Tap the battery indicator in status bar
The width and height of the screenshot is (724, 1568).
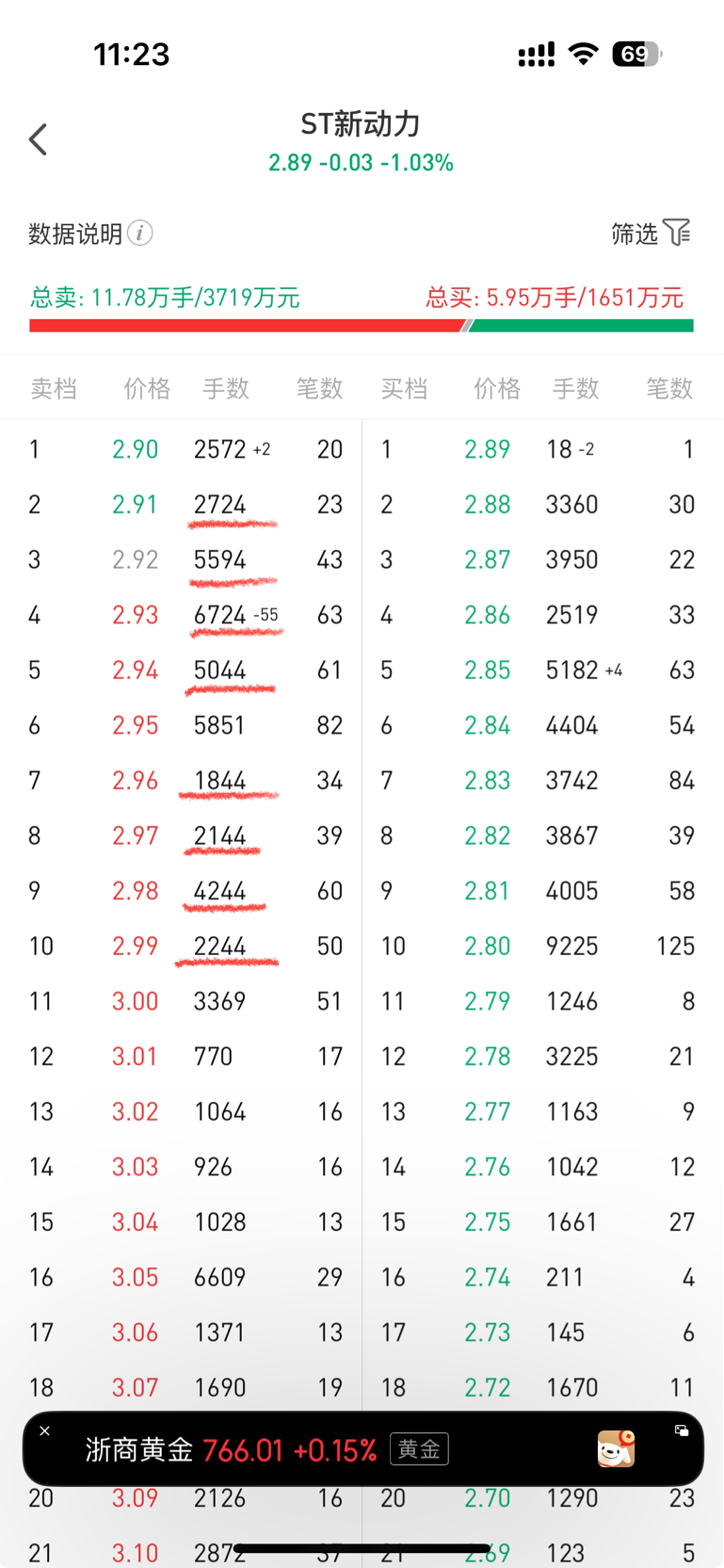coord(636,54)
